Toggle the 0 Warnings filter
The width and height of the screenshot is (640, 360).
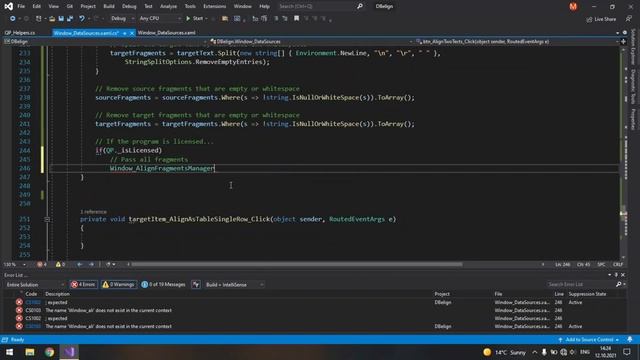(118, 284)
